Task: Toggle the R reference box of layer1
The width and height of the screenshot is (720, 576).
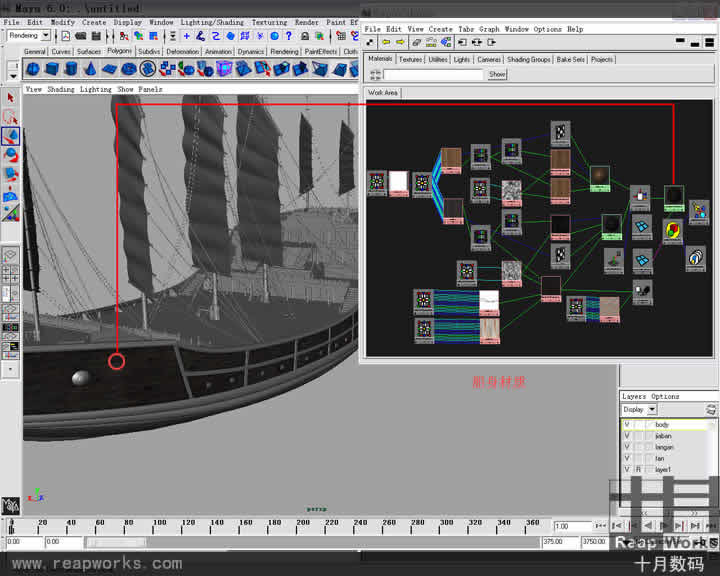Action: coord(638,469)
